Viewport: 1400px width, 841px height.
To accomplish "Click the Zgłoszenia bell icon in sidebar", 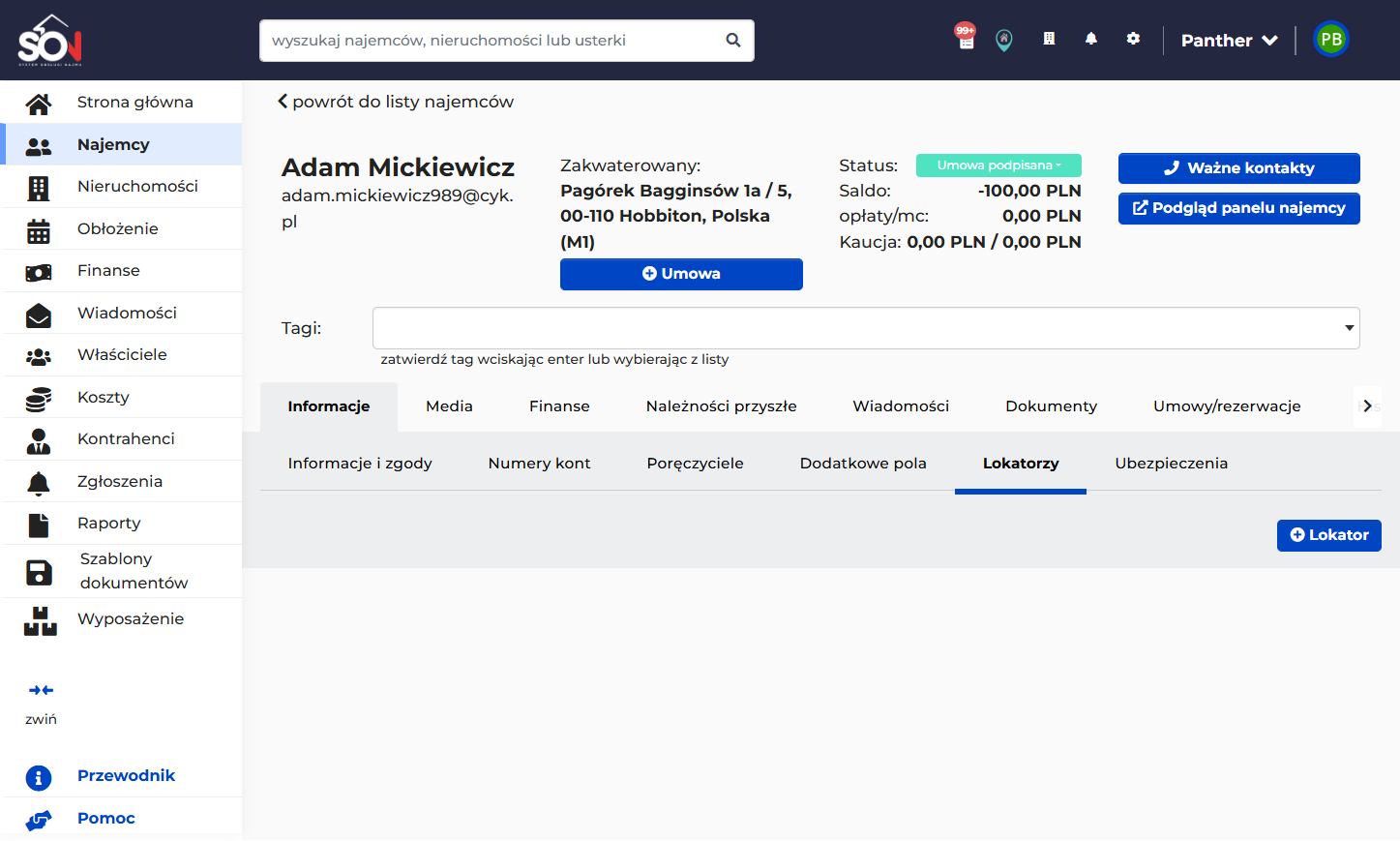I will tap(39, 482).
